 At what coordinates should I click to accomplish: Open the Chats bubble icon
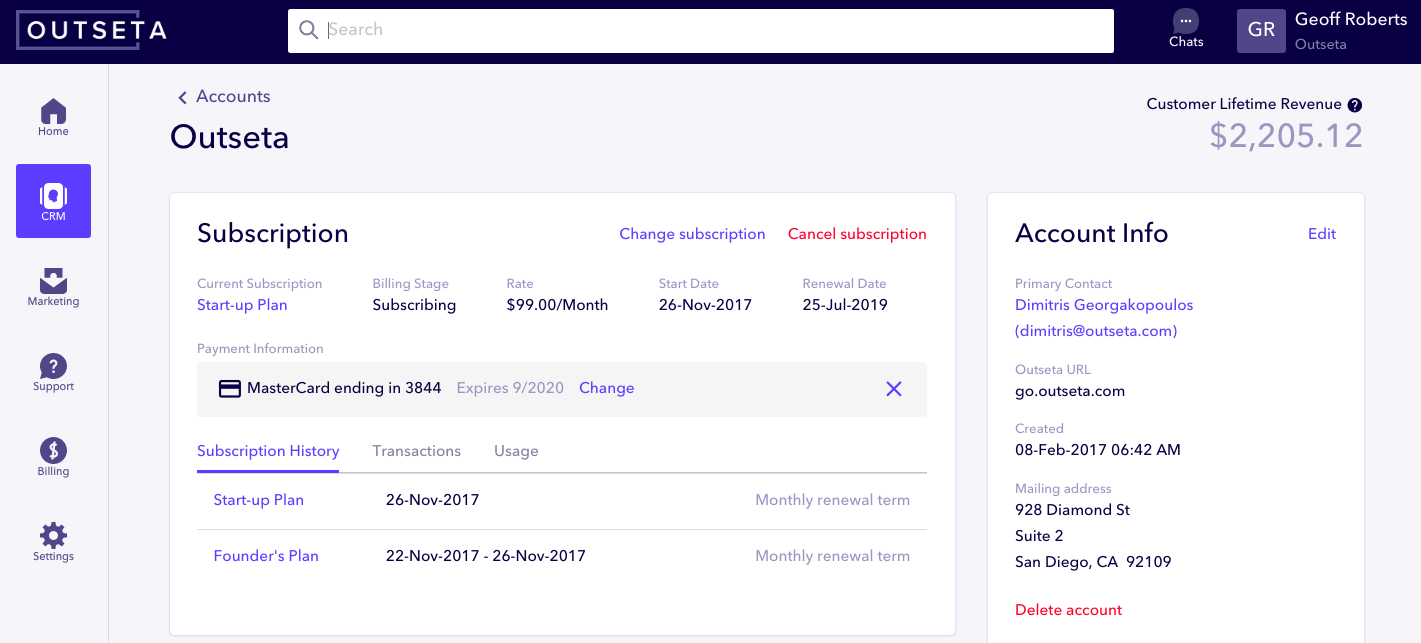1186,22
